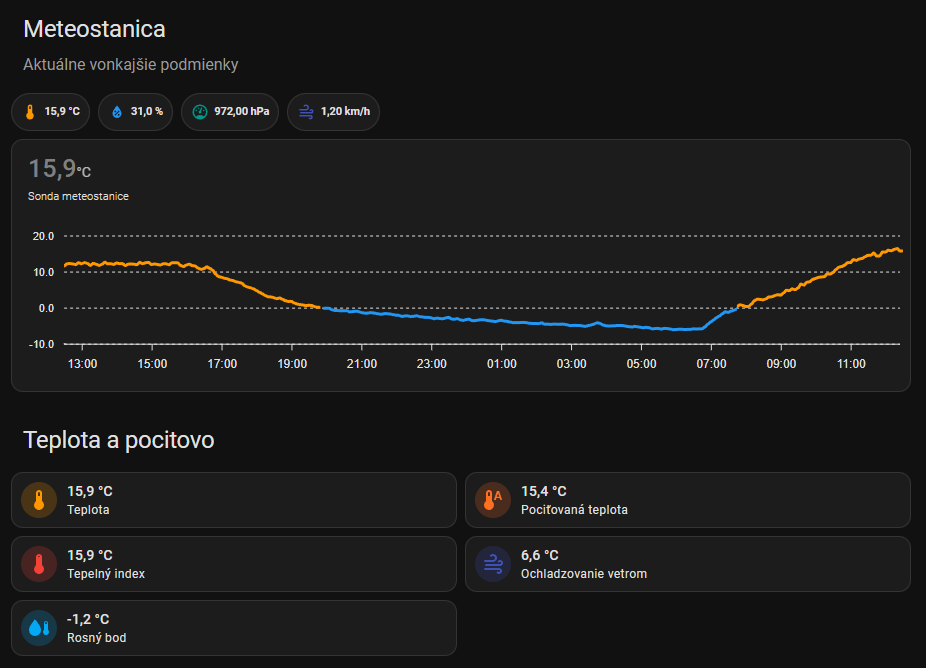Click the orange thermometer icon on the Teplota tile
The image size is (926, 668).
(39, 500)
